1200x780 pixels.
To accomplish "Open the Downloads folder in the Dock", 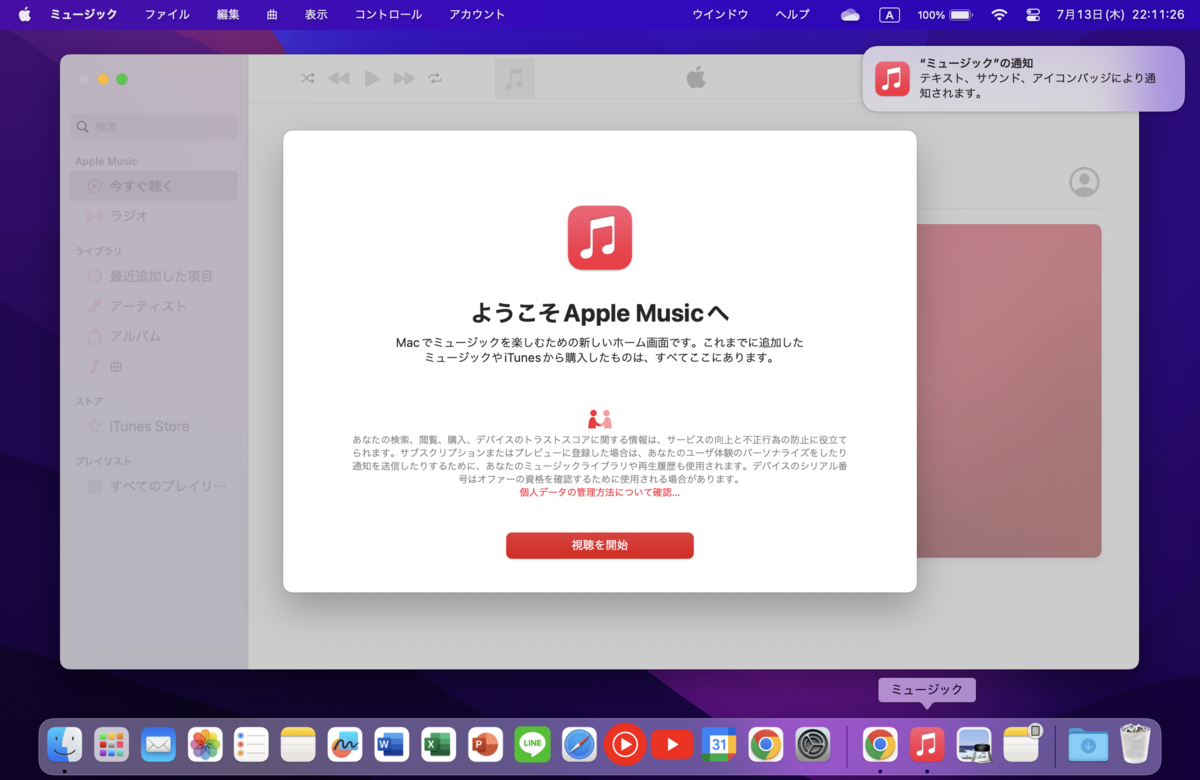I will [1088, 744].
